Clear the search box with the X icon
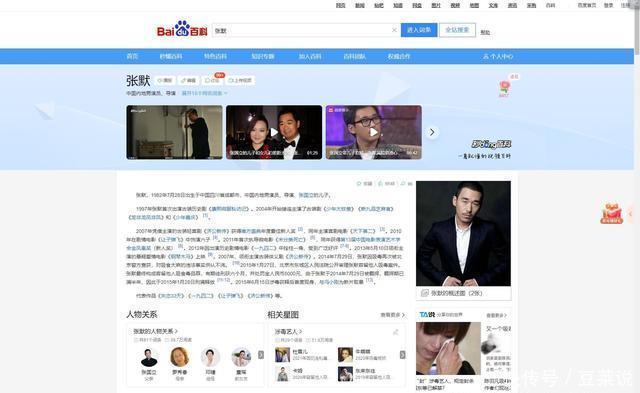Screen dimensions: 640x393 394,30
